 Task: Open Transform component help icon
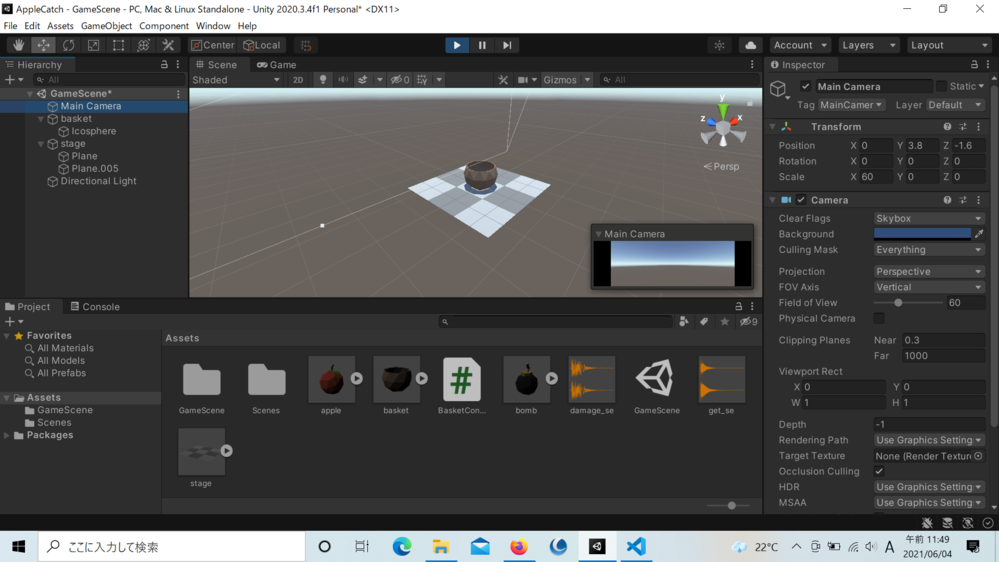coord(947,127)
